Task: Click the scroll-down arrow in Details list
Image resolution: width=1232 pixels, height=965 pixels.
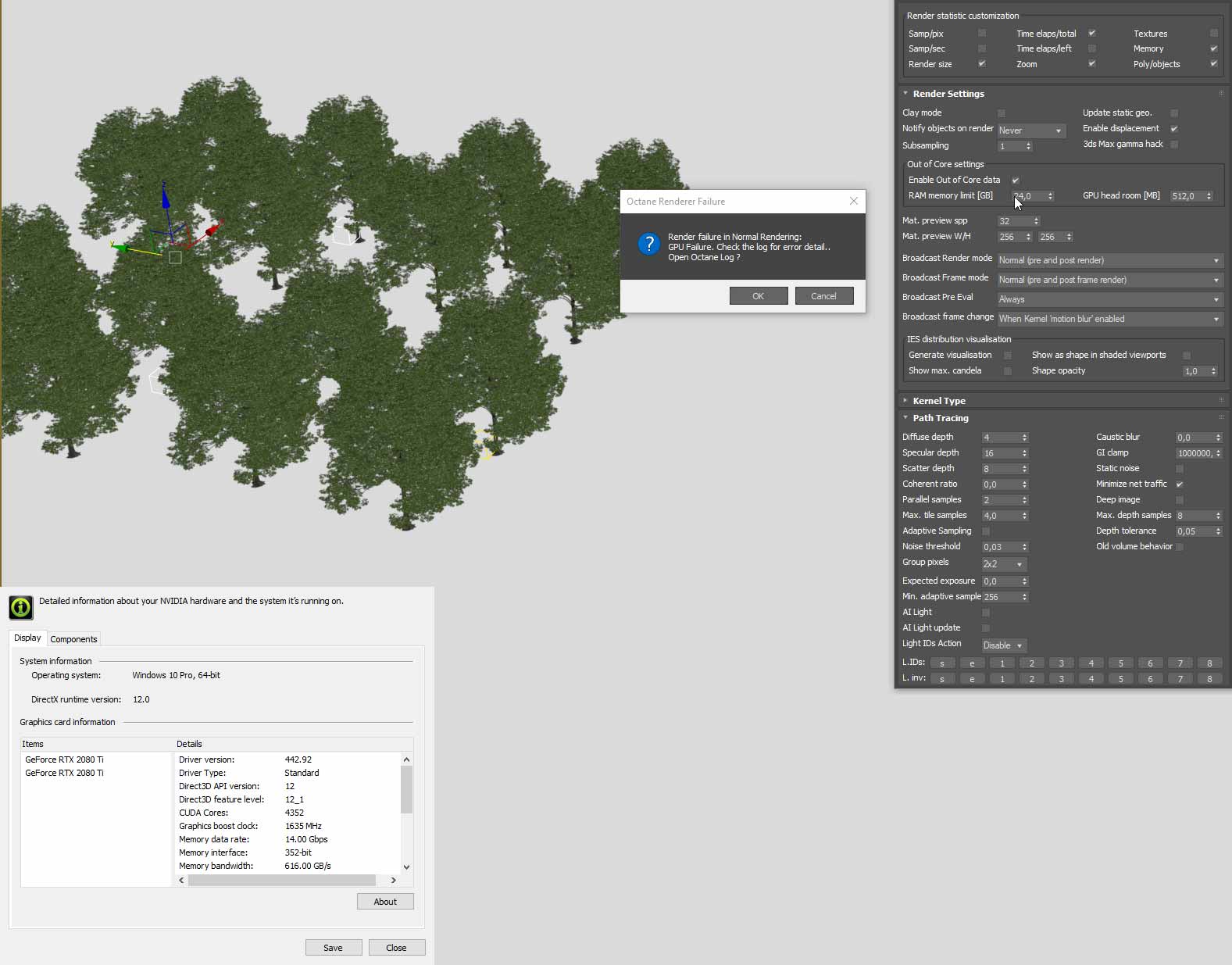Action: tap(406, 867)
